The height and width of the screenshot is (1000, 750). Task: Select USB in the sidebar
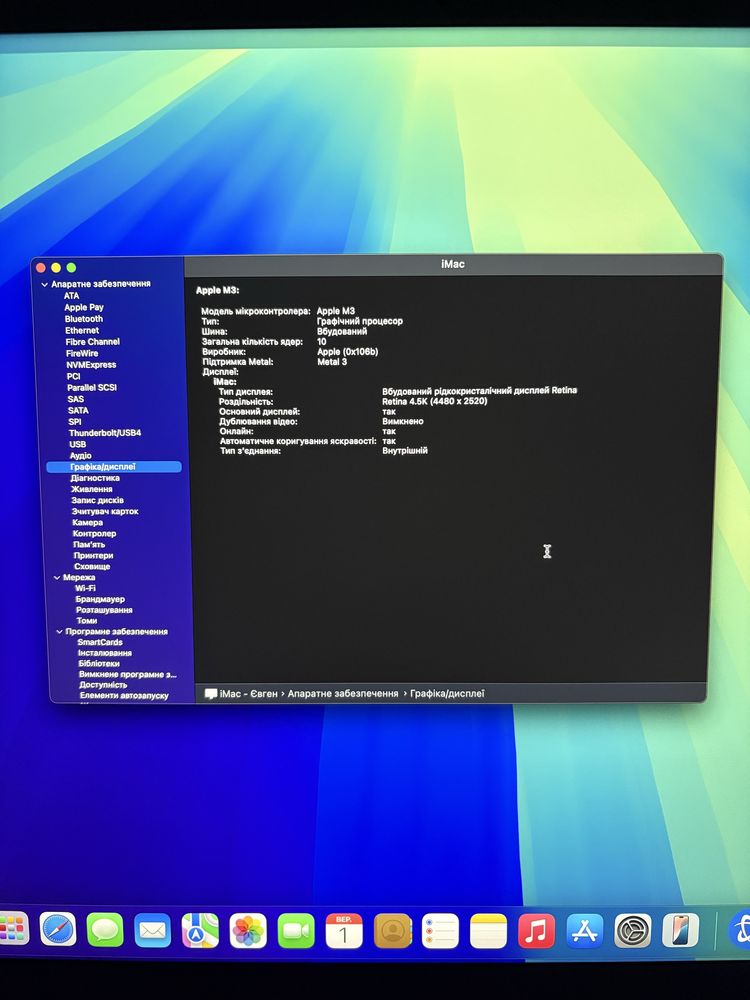78,445
